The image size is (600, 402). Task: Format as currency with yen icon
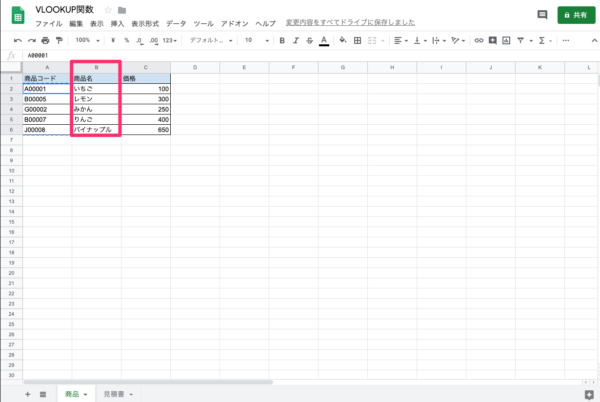113,40
